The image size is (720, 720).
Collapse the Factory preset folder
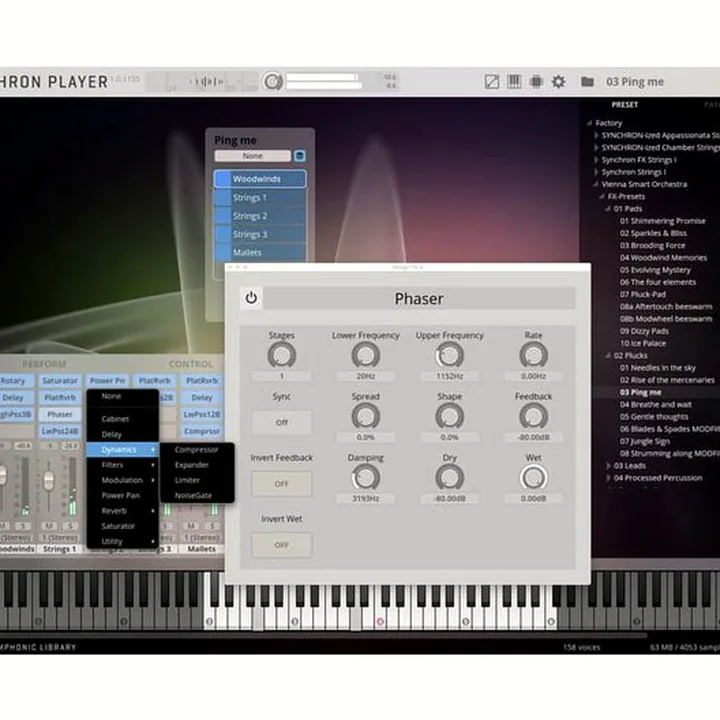point(589,123)
